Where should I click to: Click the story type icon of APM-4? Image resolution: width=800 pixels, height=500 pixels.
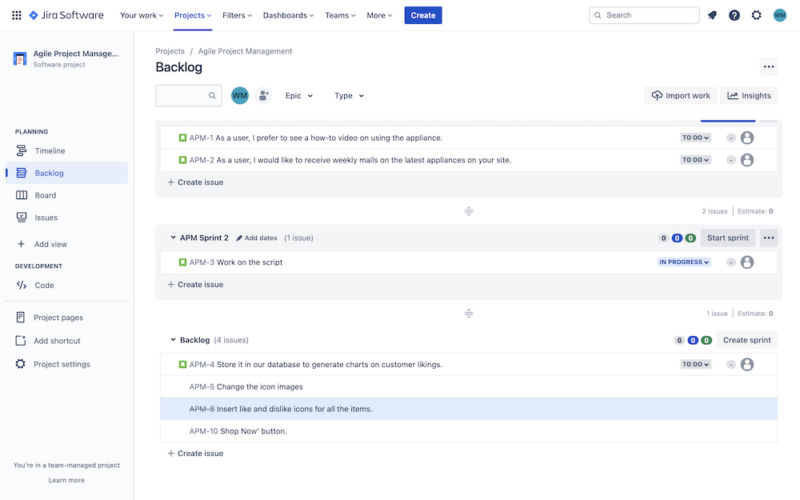[183, 364]
